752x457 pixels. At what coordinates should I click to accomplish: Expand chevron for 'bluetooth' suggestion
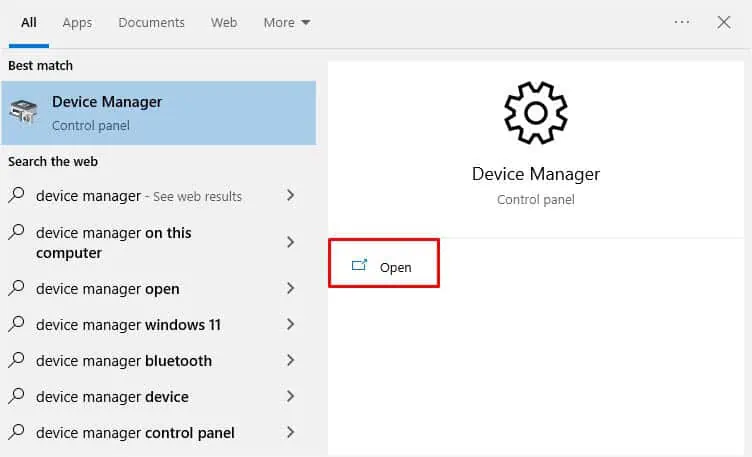(290, 360)
